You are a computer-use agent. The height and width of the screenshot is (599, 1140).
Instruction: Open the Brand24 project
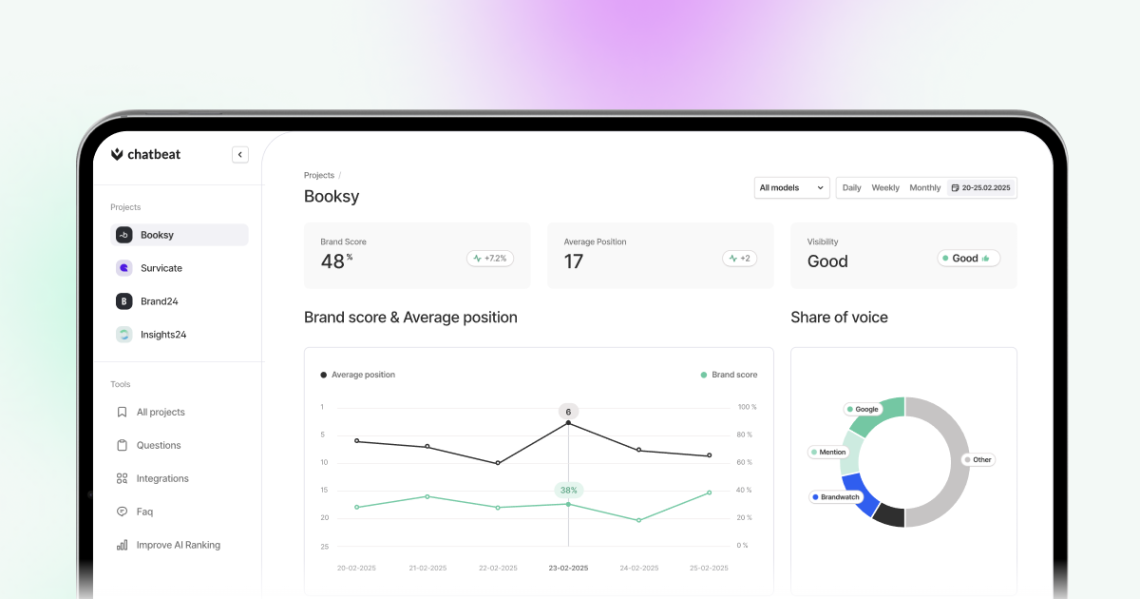point(180,301)
